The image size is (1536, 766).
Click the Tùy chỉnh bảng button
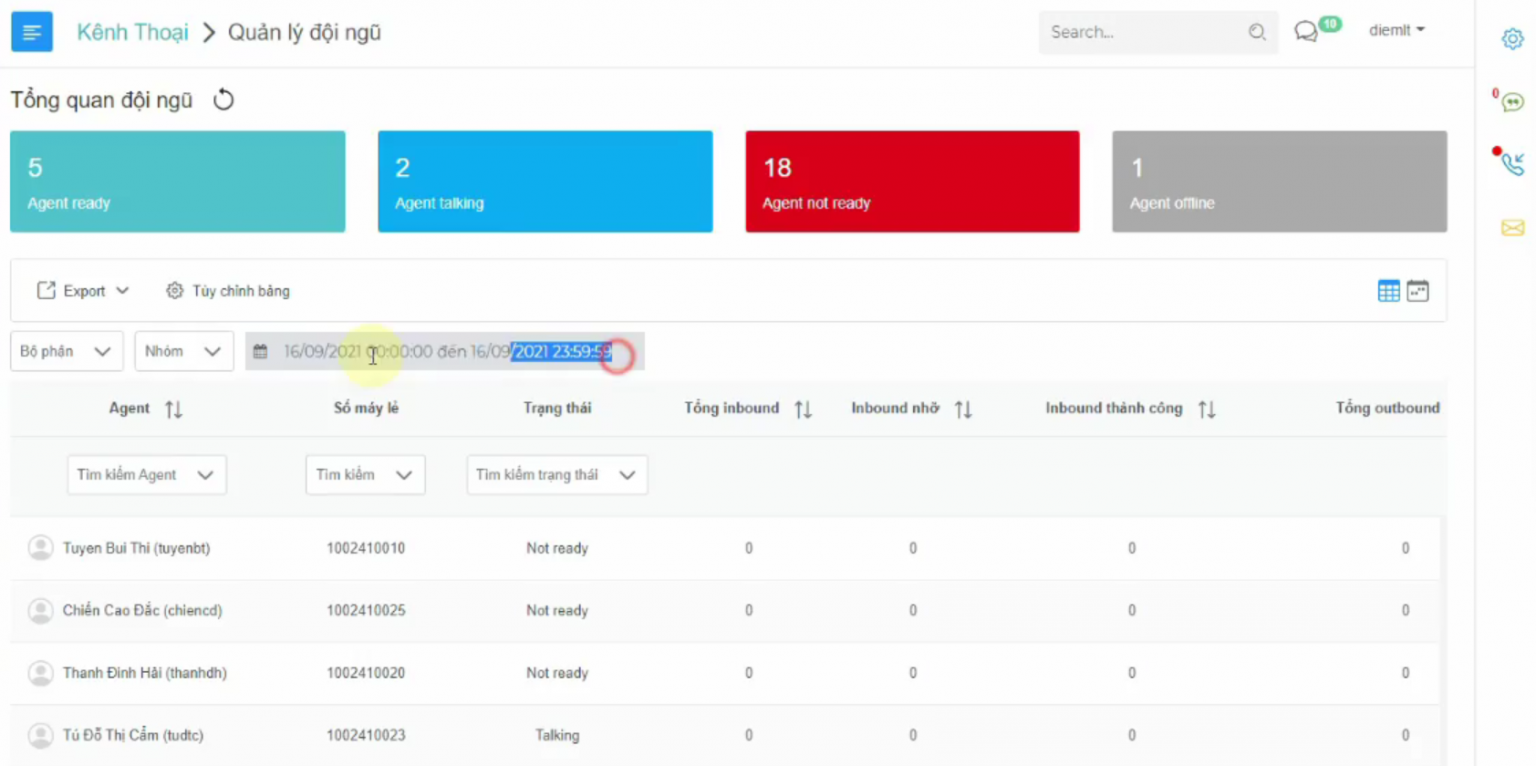tap(228, 291)
